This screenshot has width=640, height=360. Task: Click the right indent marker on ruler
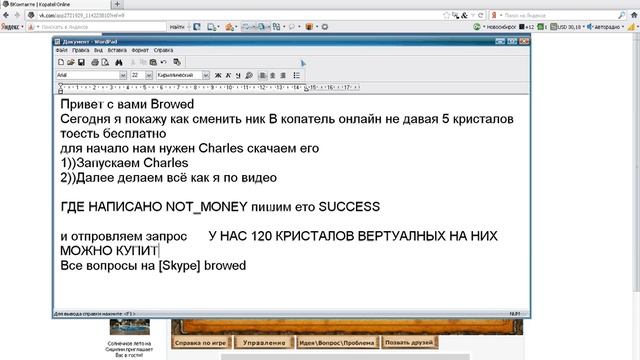[306, 88]
